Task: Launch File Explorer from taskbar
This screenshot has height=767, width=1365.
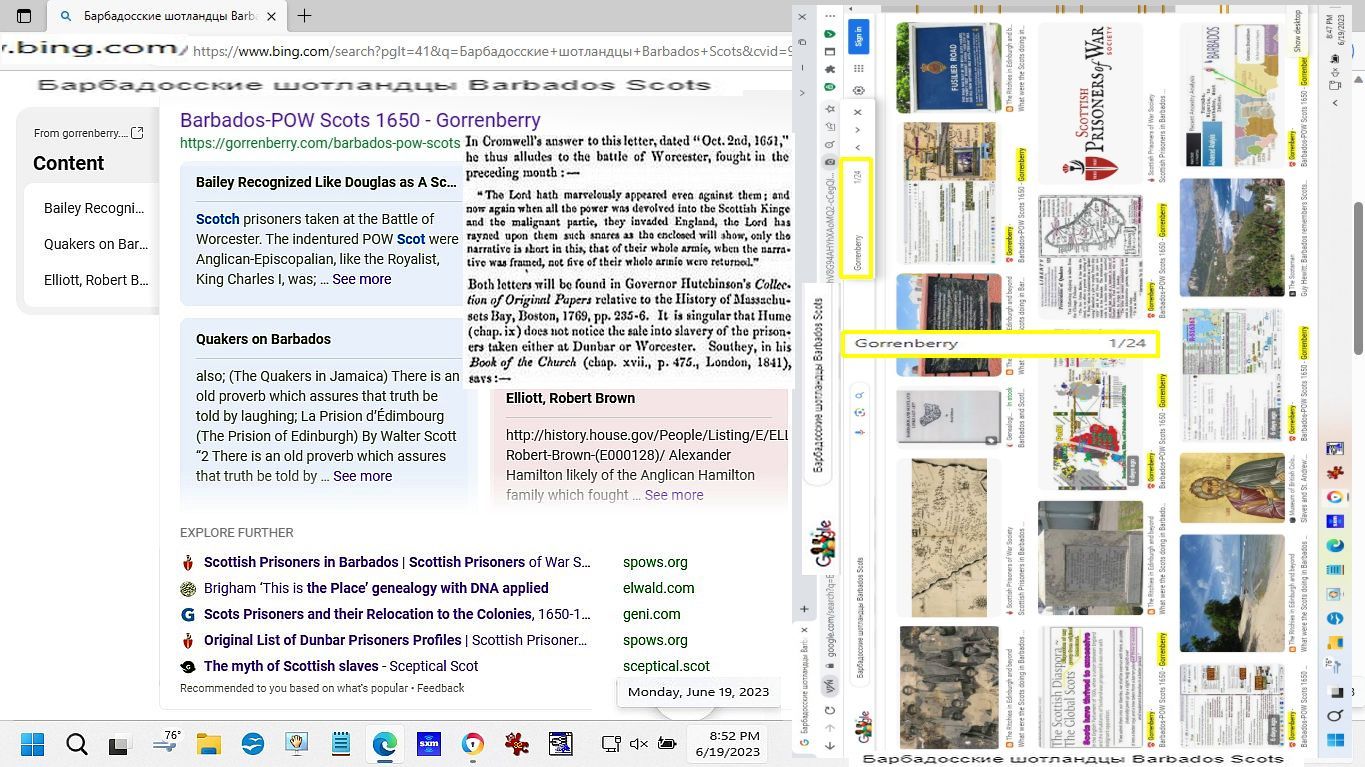Action: tap(208, 744)
